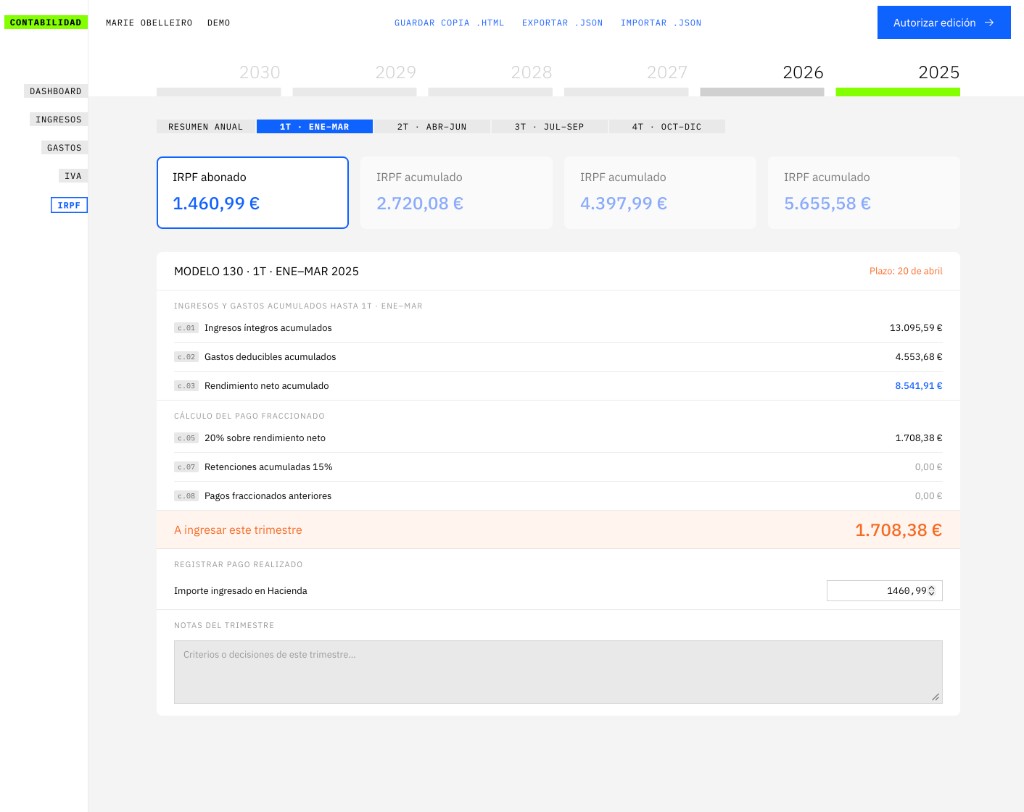Select the IRPF abonado 1.460,99 € card

(x=253, y=193)
